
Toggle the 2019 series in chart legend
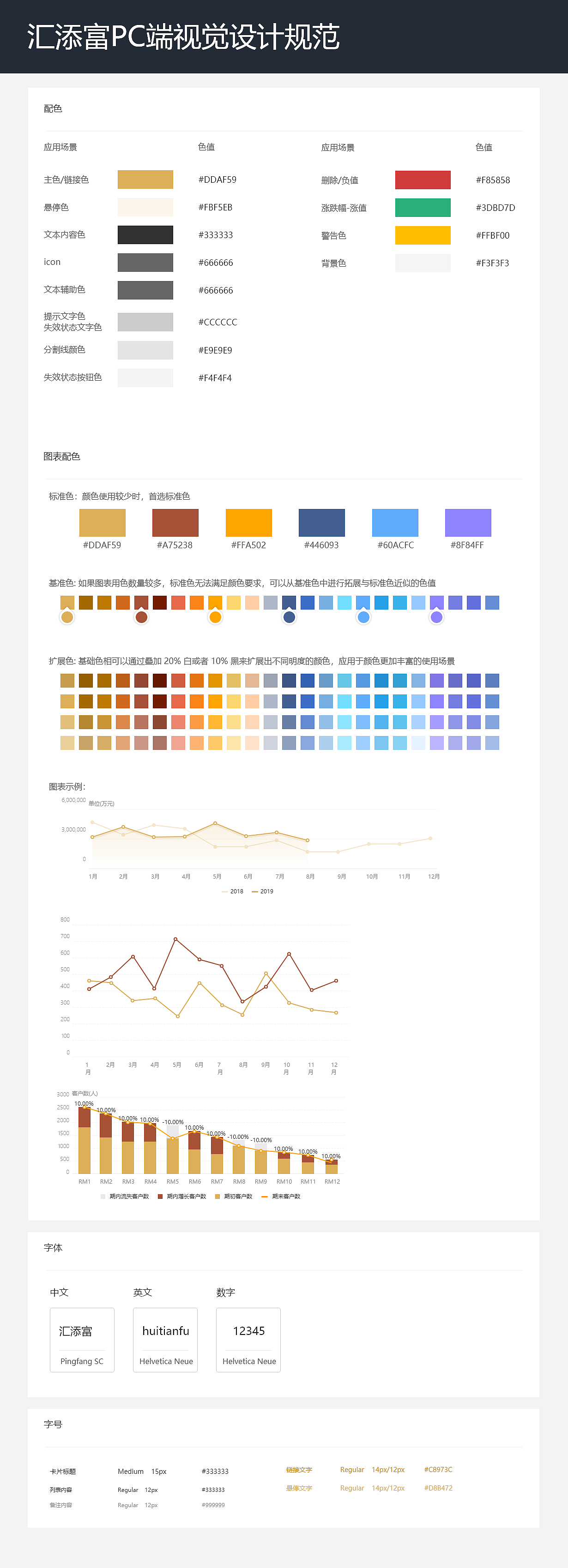tap(263, 891)
